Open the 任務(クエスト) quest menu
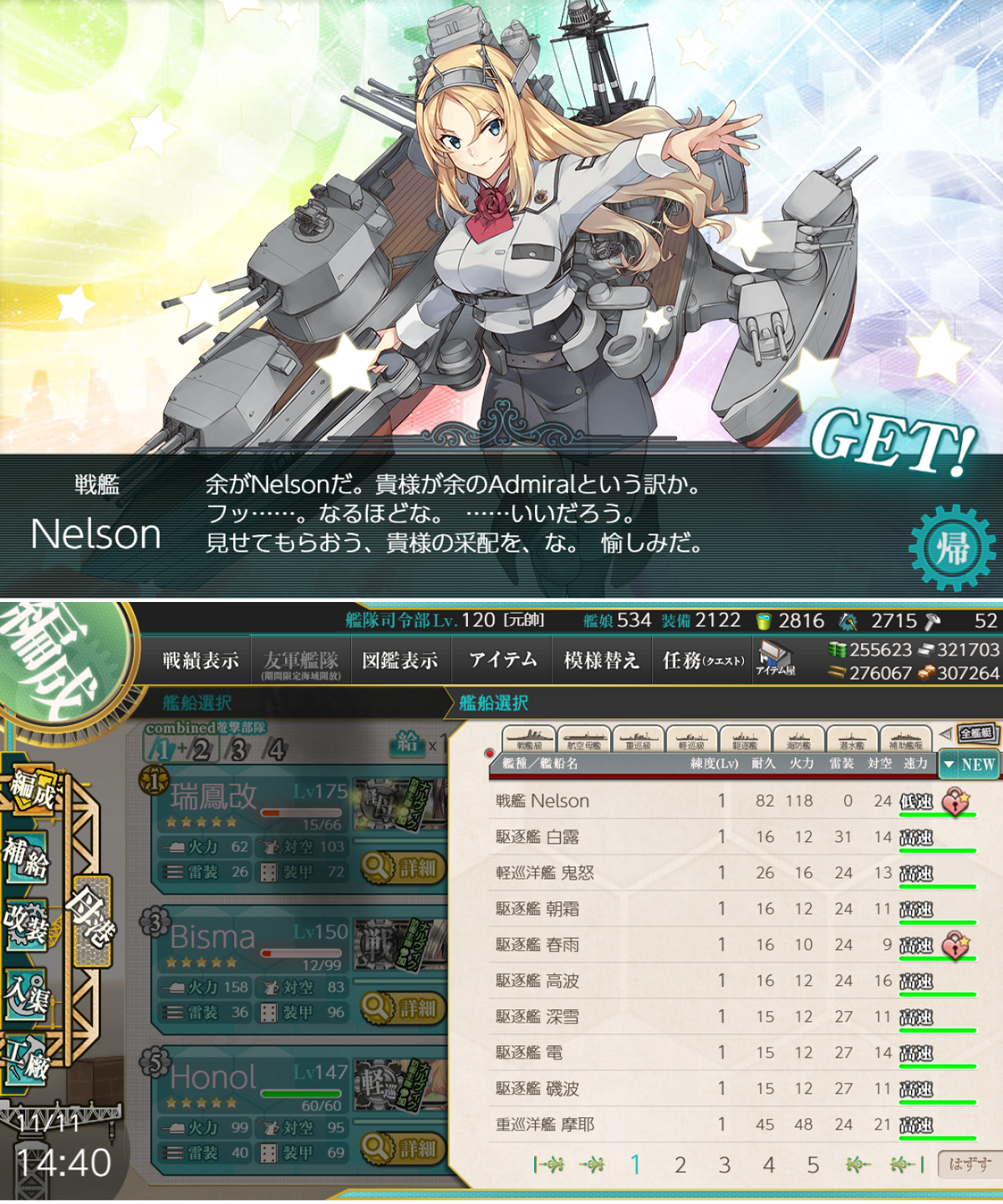The height and width of the screenshot is (1204, 1003). click(703, 661)
